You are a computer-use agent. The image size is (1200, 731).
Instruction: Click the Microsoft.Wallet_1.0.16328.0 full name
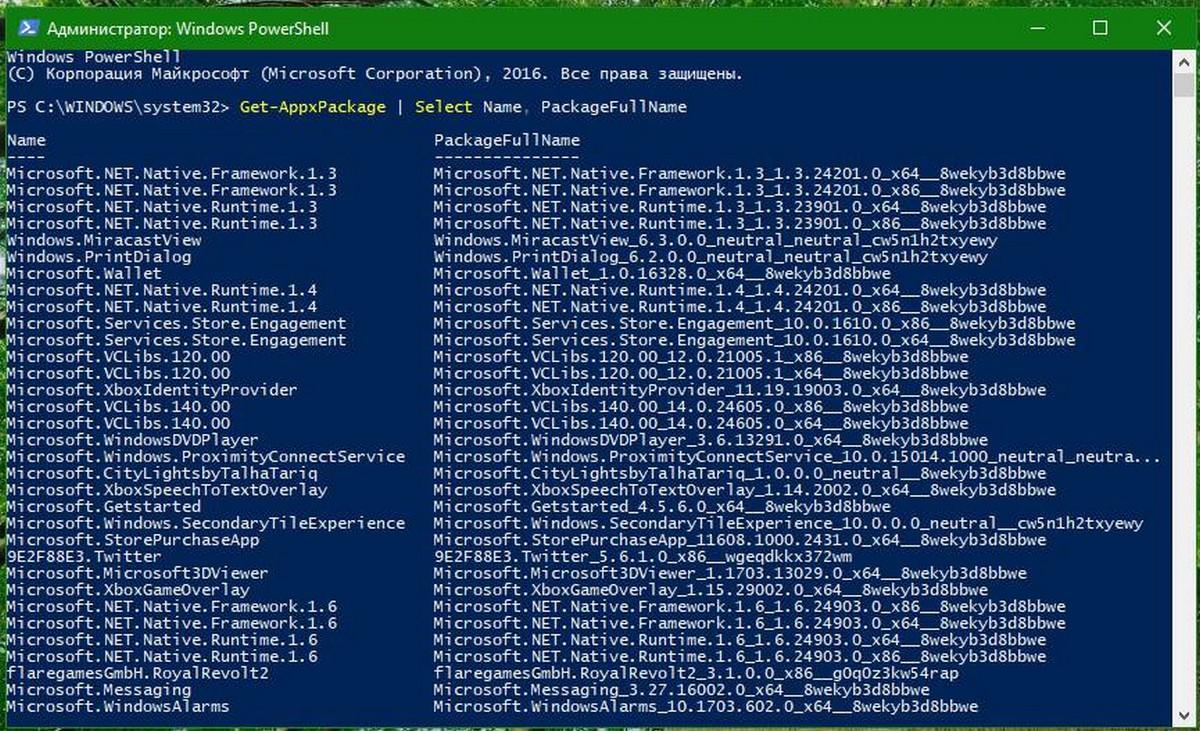point(662,273)
